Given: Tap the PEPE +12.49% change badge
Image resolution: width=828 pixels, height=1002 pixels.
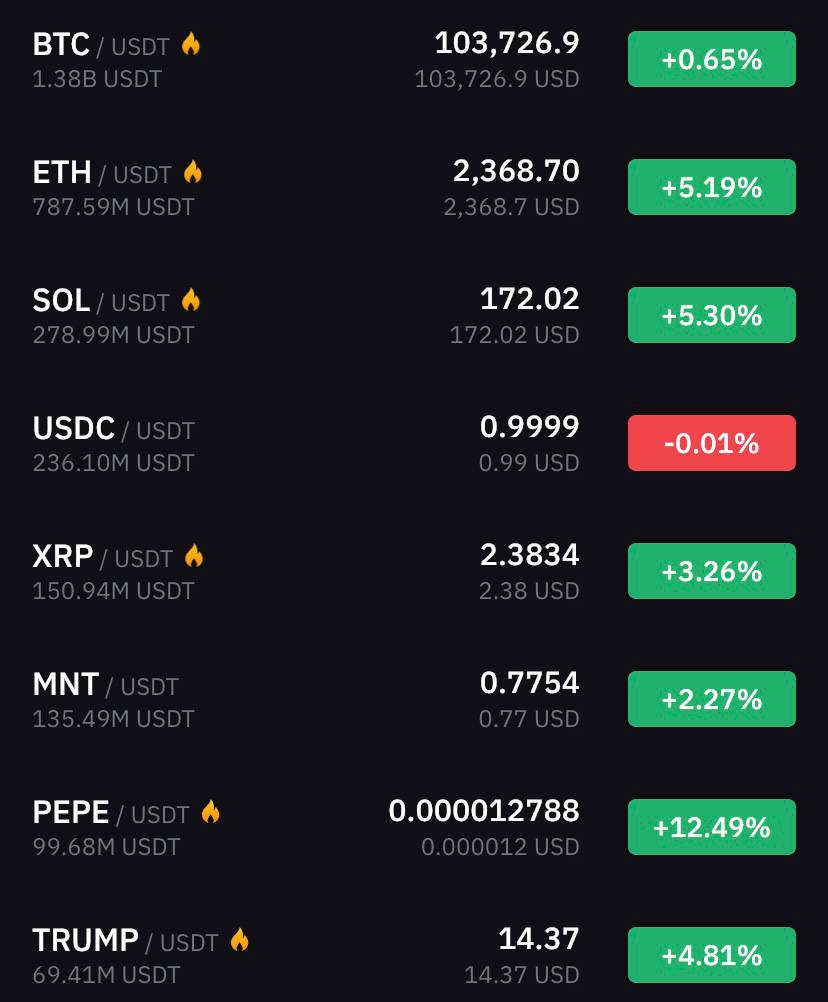Looking at the screenshot, I should (712, 827).
